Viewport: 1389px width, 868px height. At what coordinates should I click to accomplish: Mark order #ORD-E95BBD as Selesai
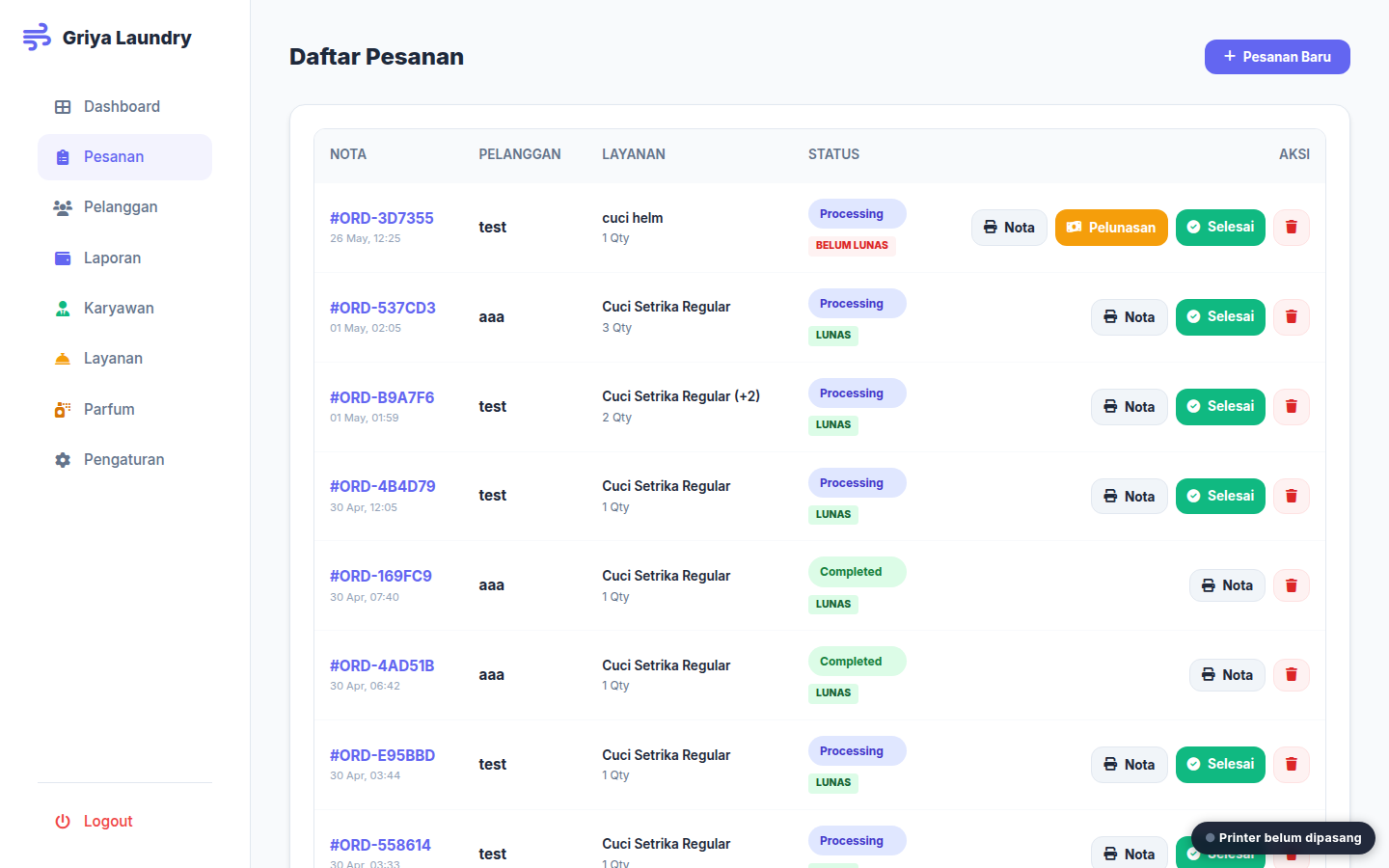click(x=1220, y=765)
